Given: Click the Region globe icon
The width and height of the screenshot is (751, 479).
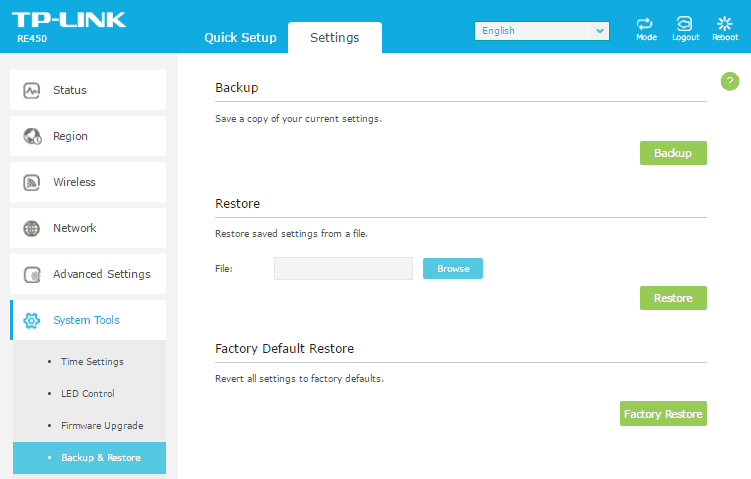Looking at the screenshot, I should (x=31, y=136).
